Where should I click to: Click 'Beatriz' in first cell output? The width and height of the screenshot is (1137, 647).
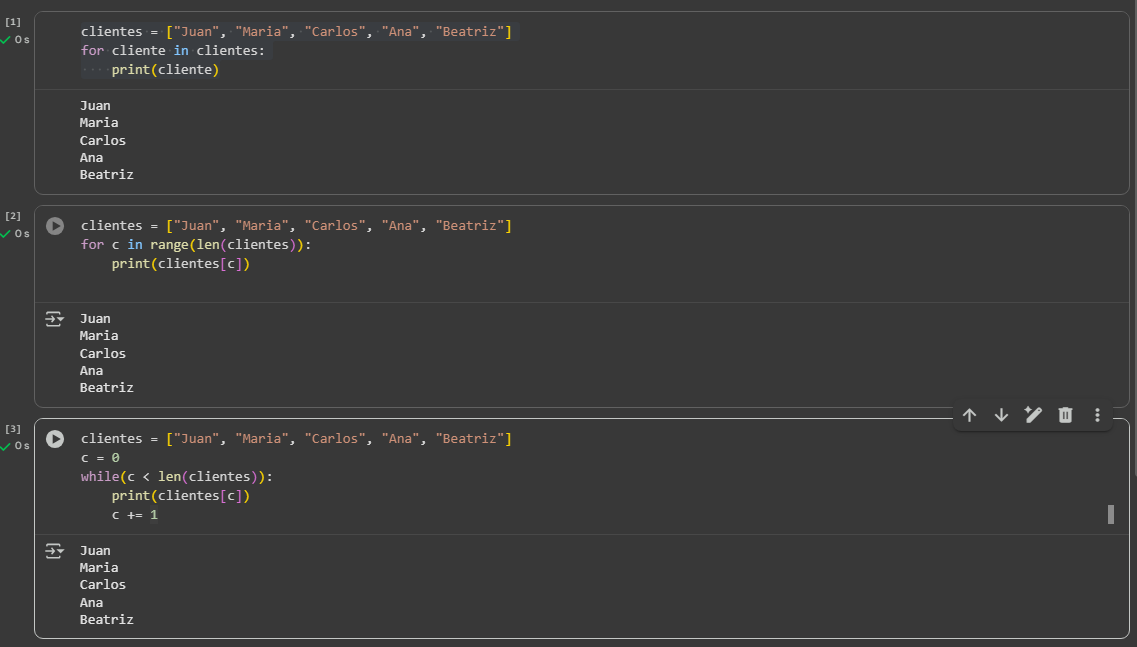click(107, 174)
